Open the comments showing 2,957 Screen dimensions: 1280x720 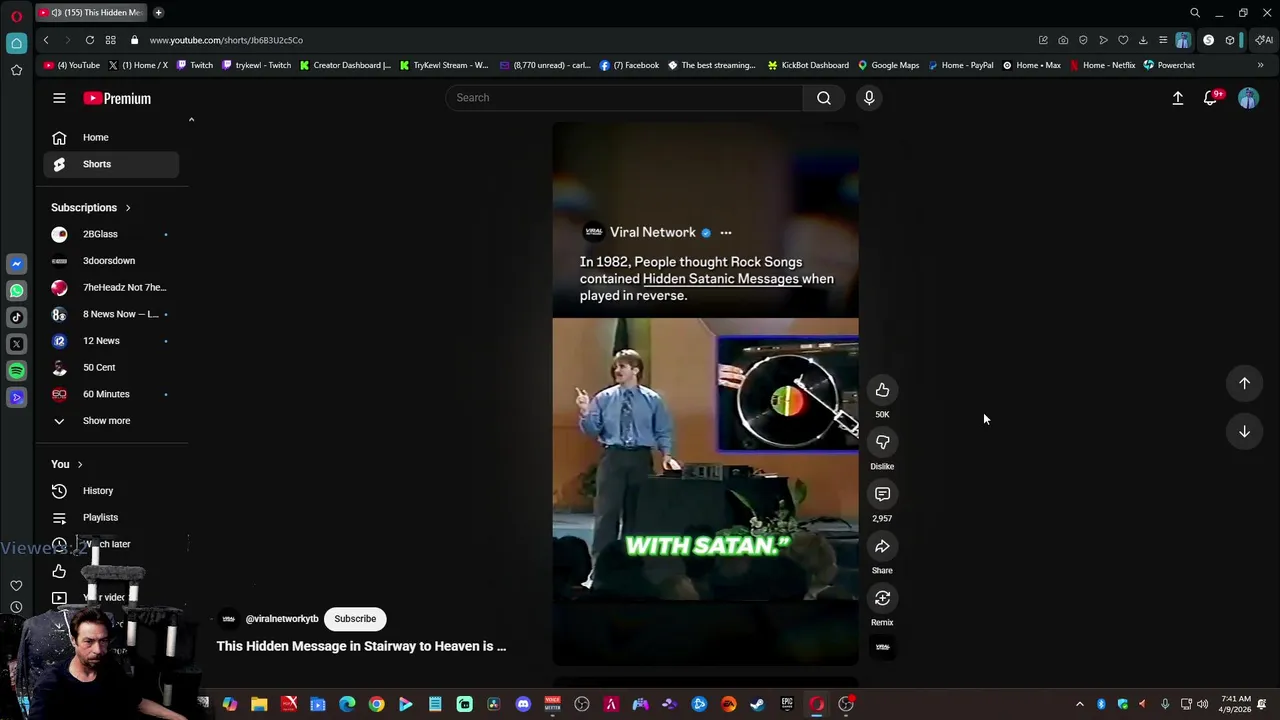(x=882, y=494)
